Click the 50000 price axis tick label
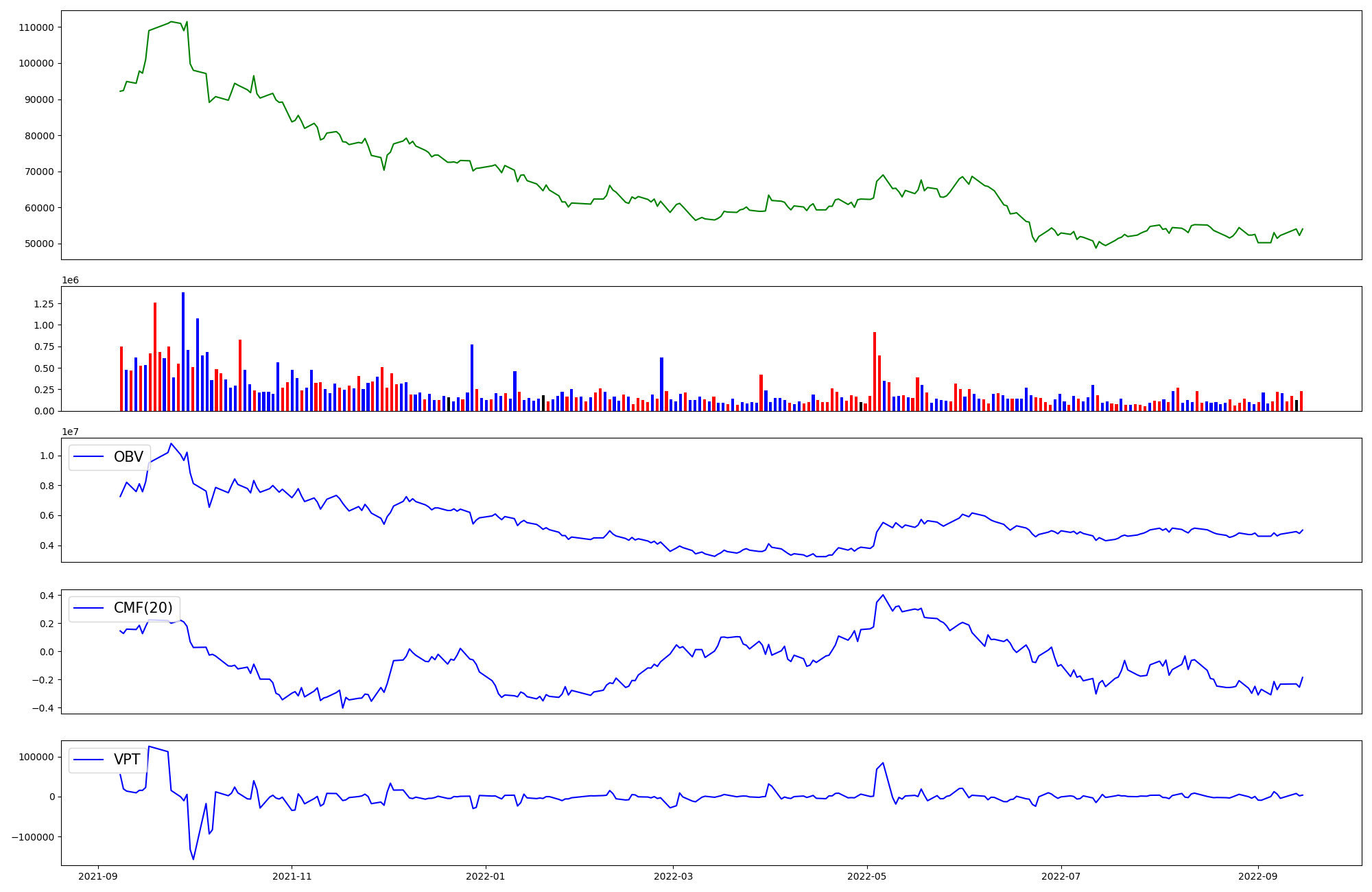The image size is (1372, 892). pyautogui.click(x=39, y=244)
